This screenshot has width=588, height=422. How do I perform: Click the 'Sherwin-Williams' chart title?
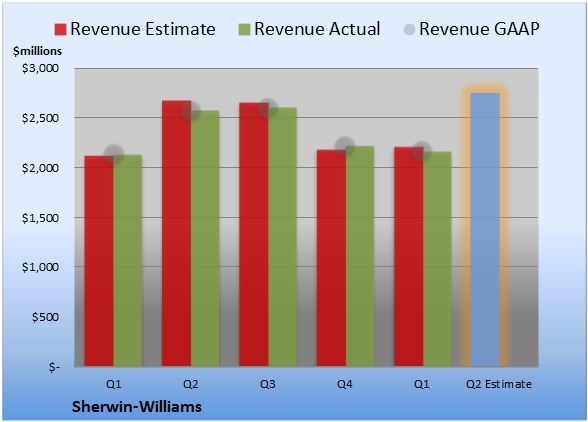click(x=137, y=407)
